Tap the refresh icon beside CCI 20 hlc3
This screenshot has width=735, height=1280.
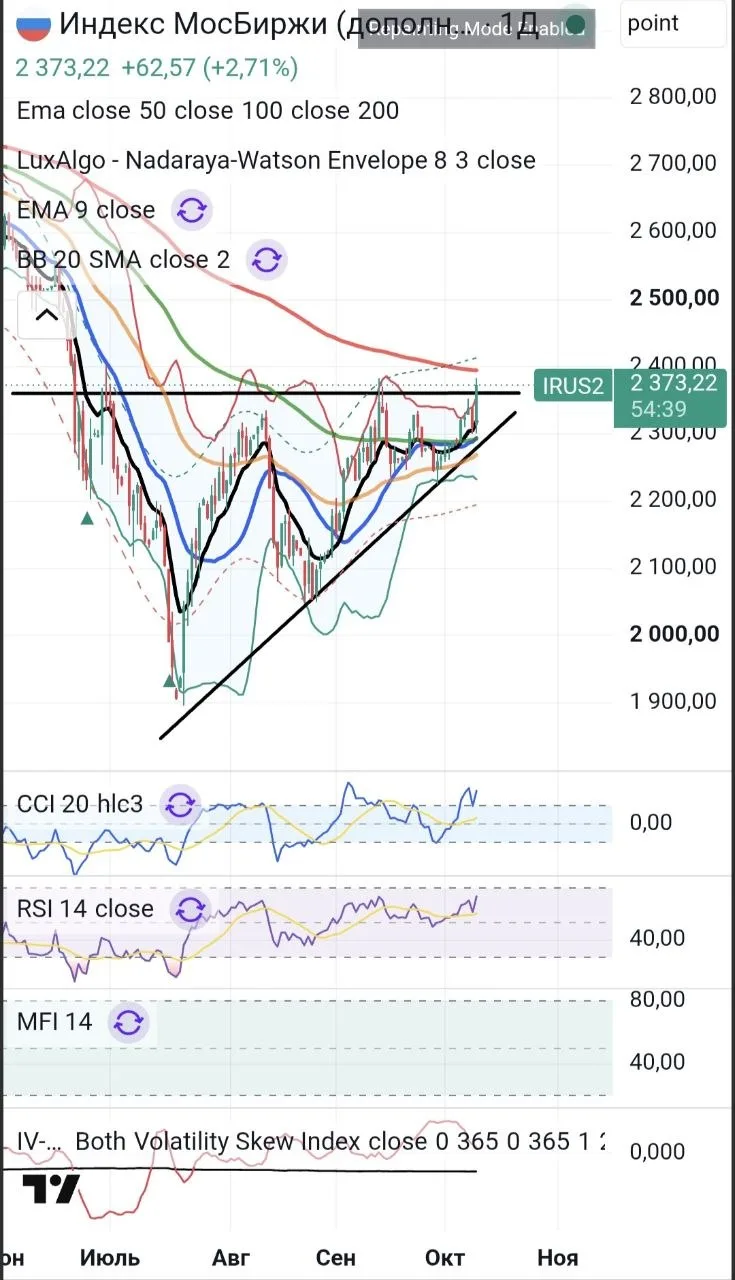click(180, 804)
